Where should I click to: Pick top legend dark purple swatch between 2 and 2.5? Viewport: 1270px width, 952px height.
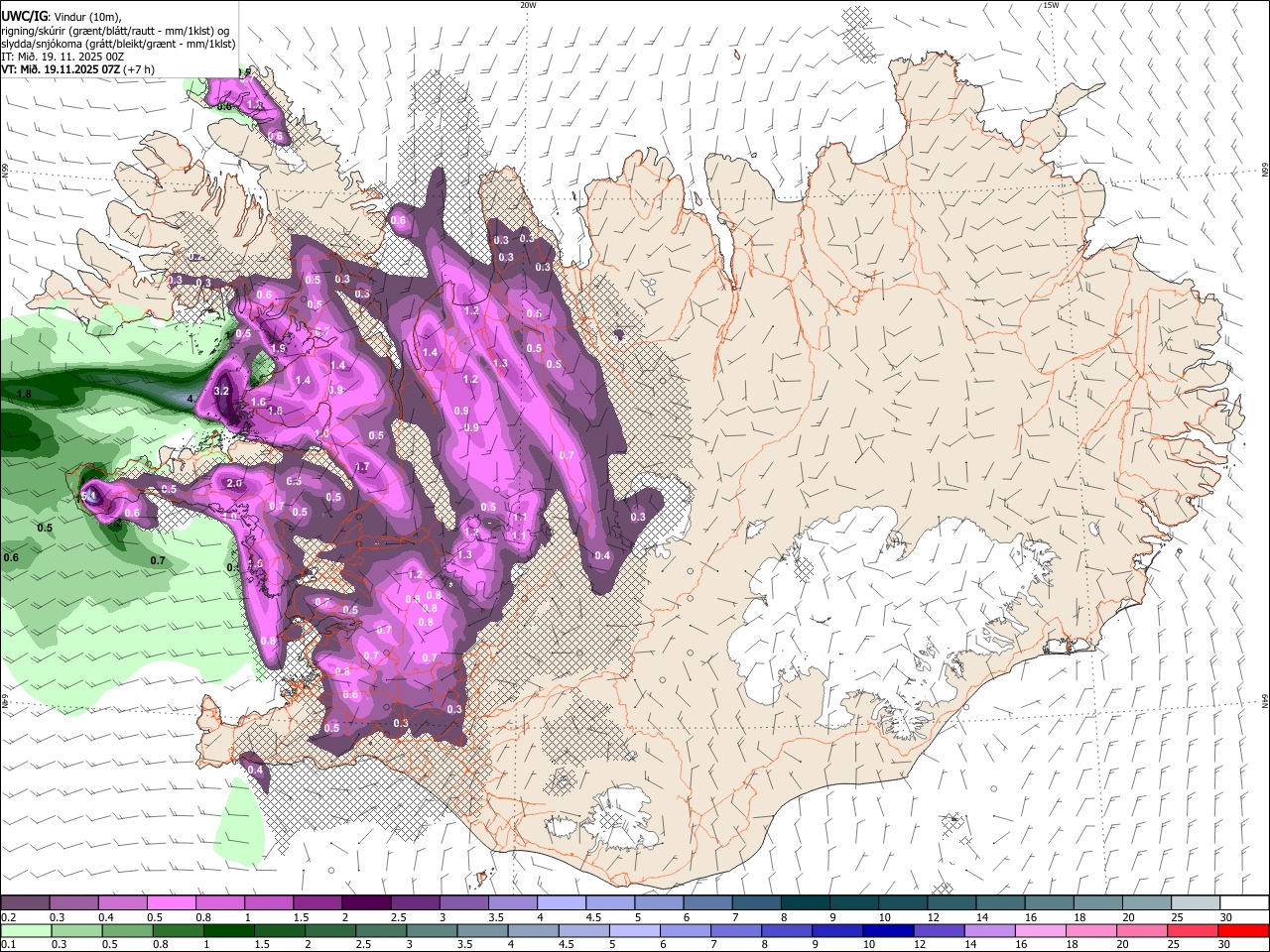(x=366, y=903)
